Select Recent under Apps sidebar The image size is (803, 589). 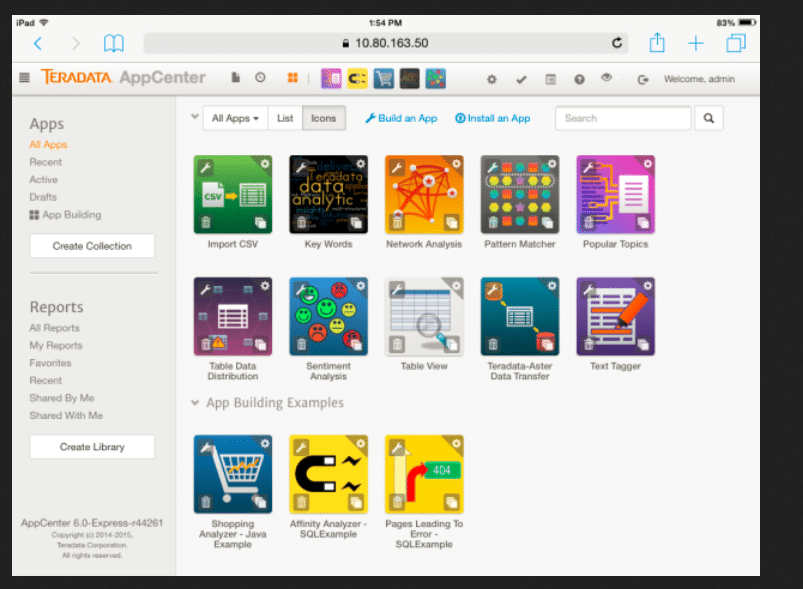tap(46, 162)
